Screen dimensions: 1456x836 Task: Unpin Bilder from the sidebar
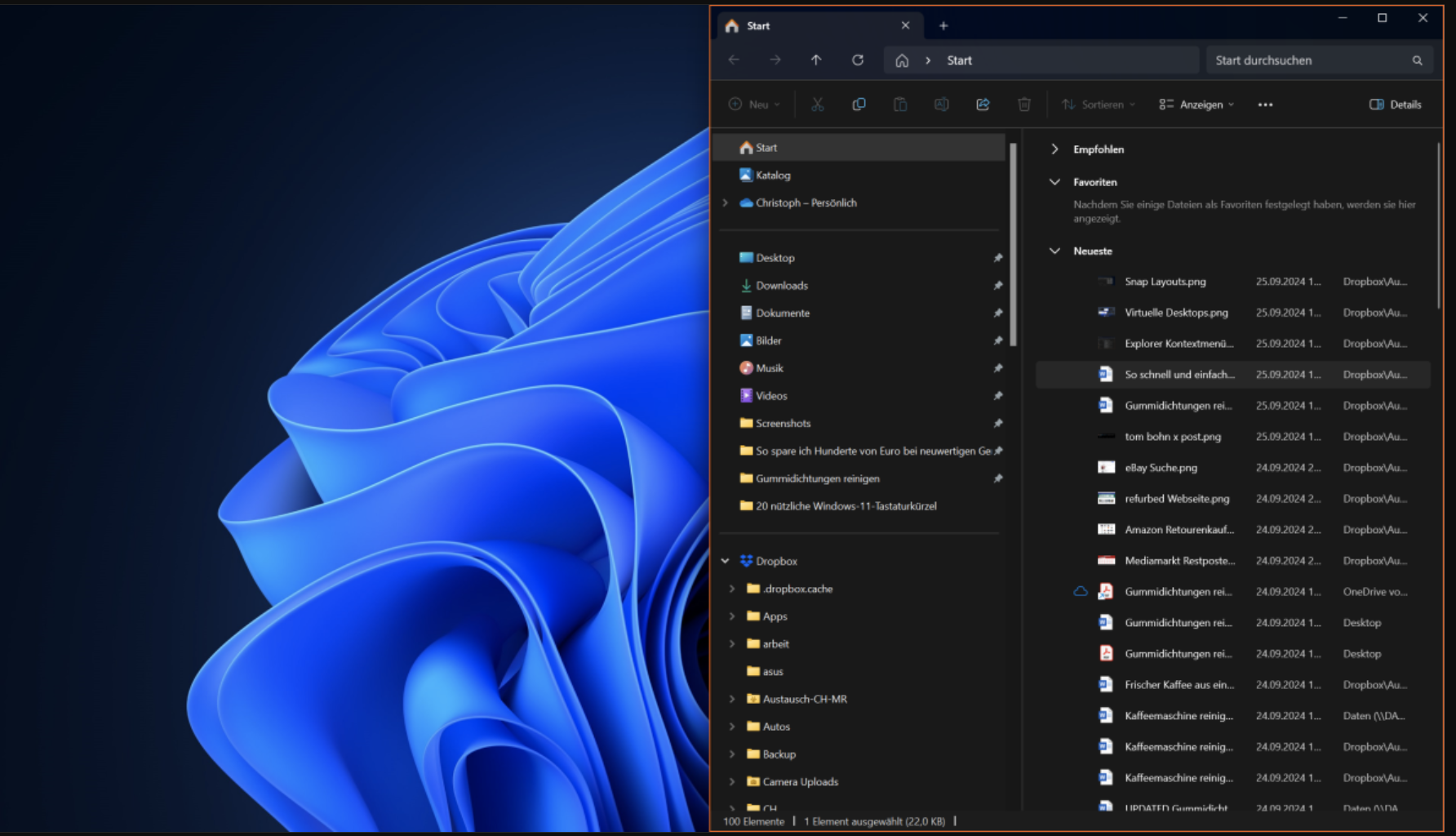coord(997,340)
